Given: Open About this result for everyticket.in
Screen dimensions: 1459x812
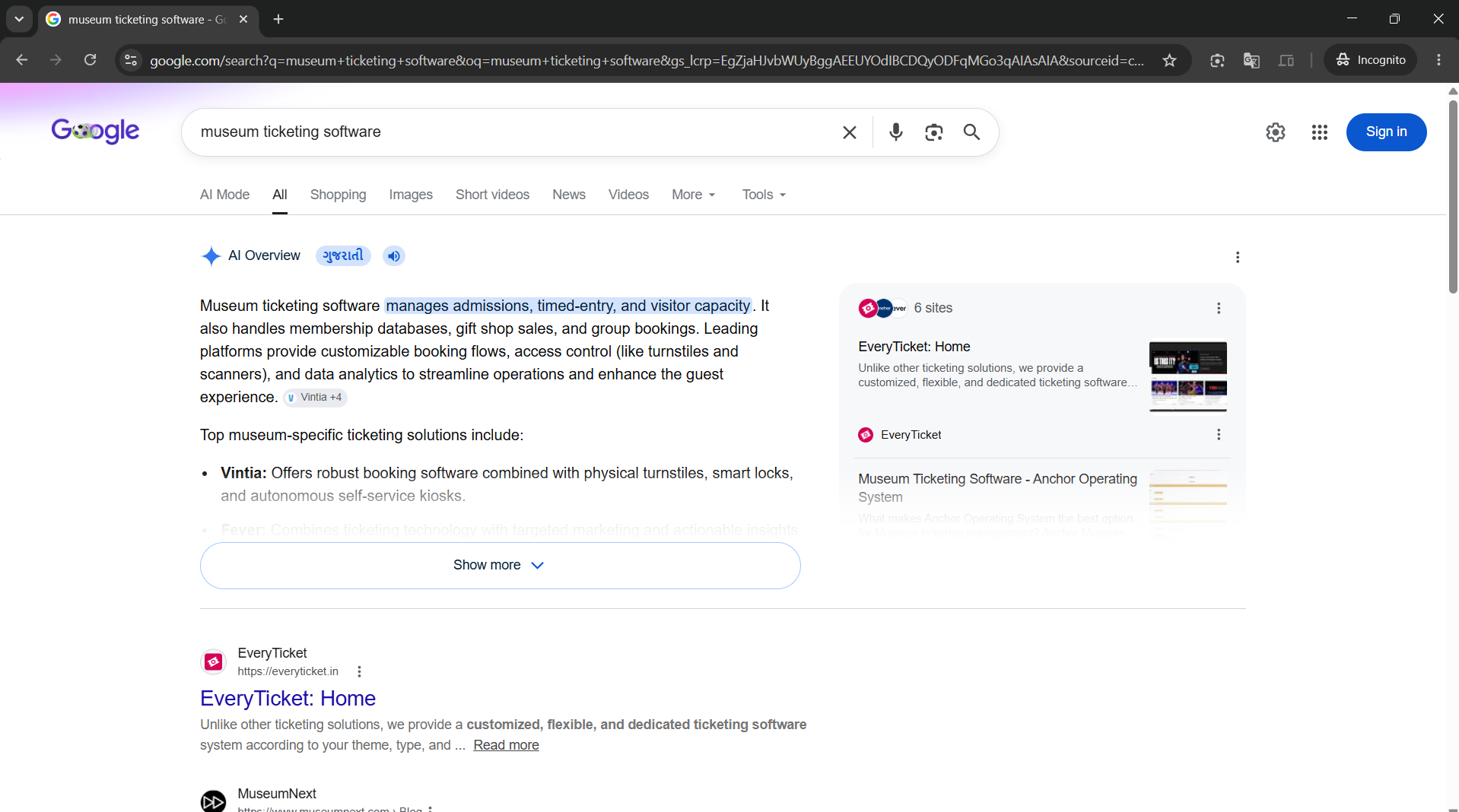Looking at the screenshot, I should 359,671.
